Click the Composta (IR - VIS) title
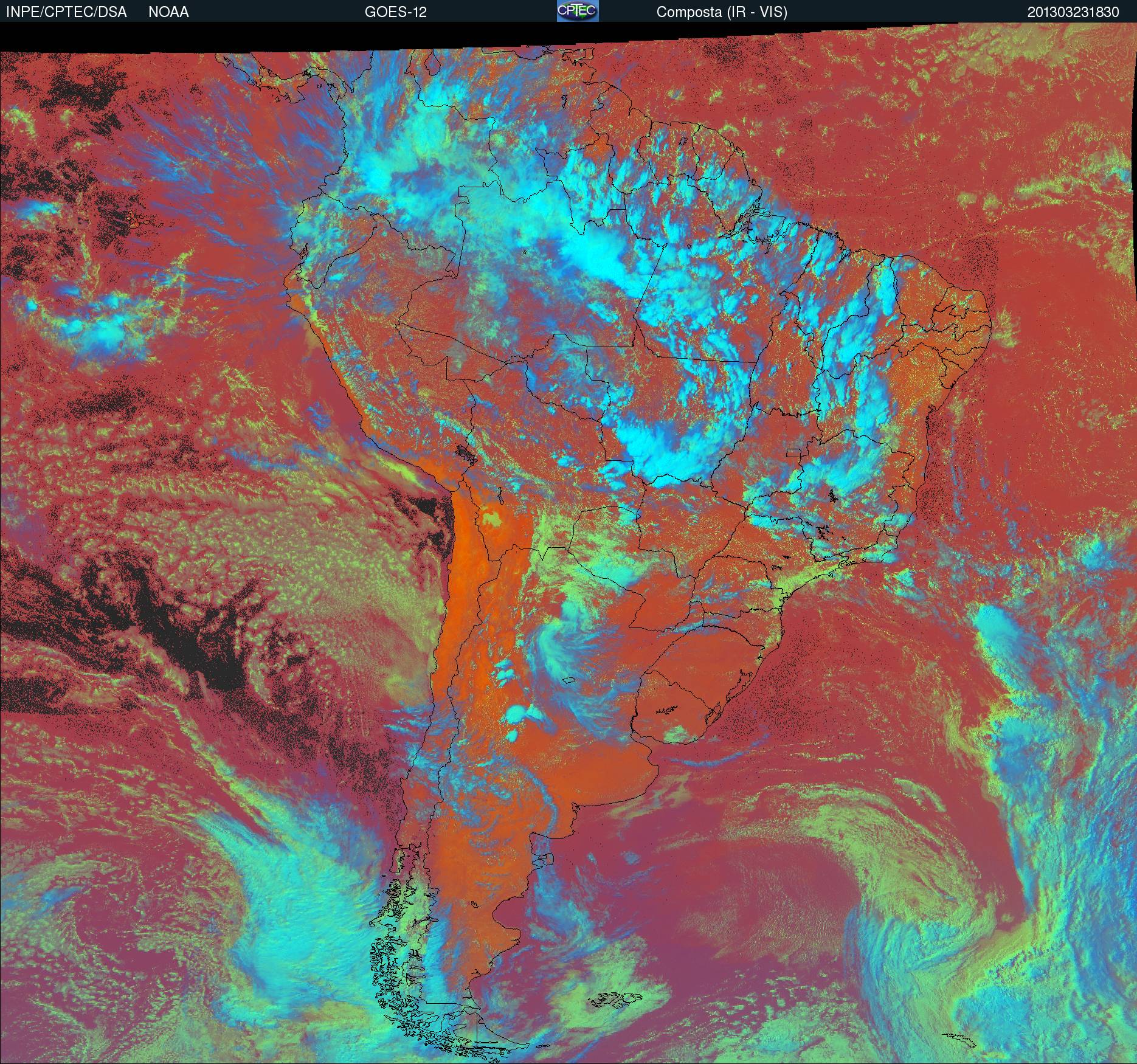The width and height of the screenshot is (1137, 1064). [722, 12]
